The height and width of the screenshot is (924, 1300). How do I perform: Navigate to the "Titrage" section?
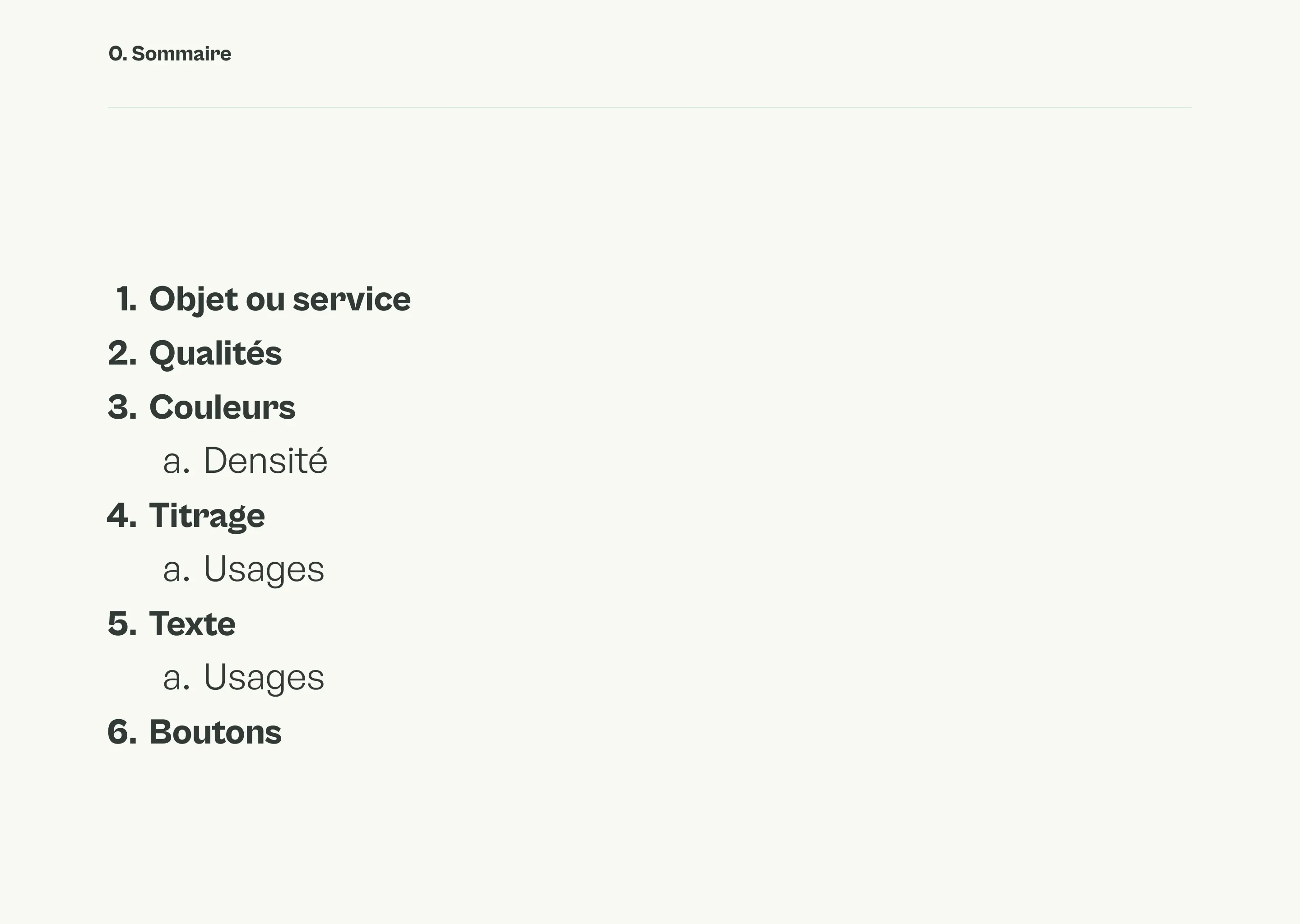coord(207,516)
